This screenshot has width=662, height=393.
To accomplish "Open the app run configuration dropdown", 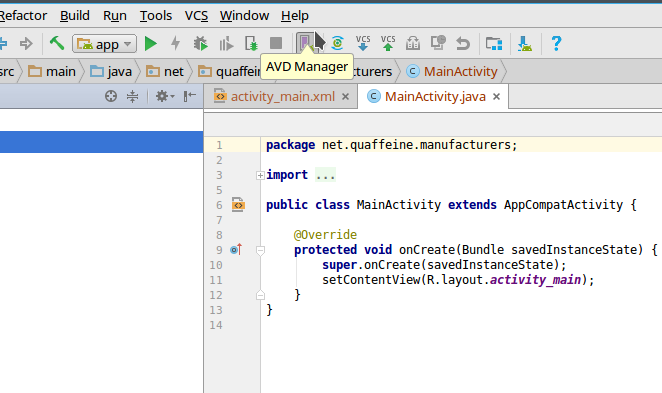I will [104, 43].
